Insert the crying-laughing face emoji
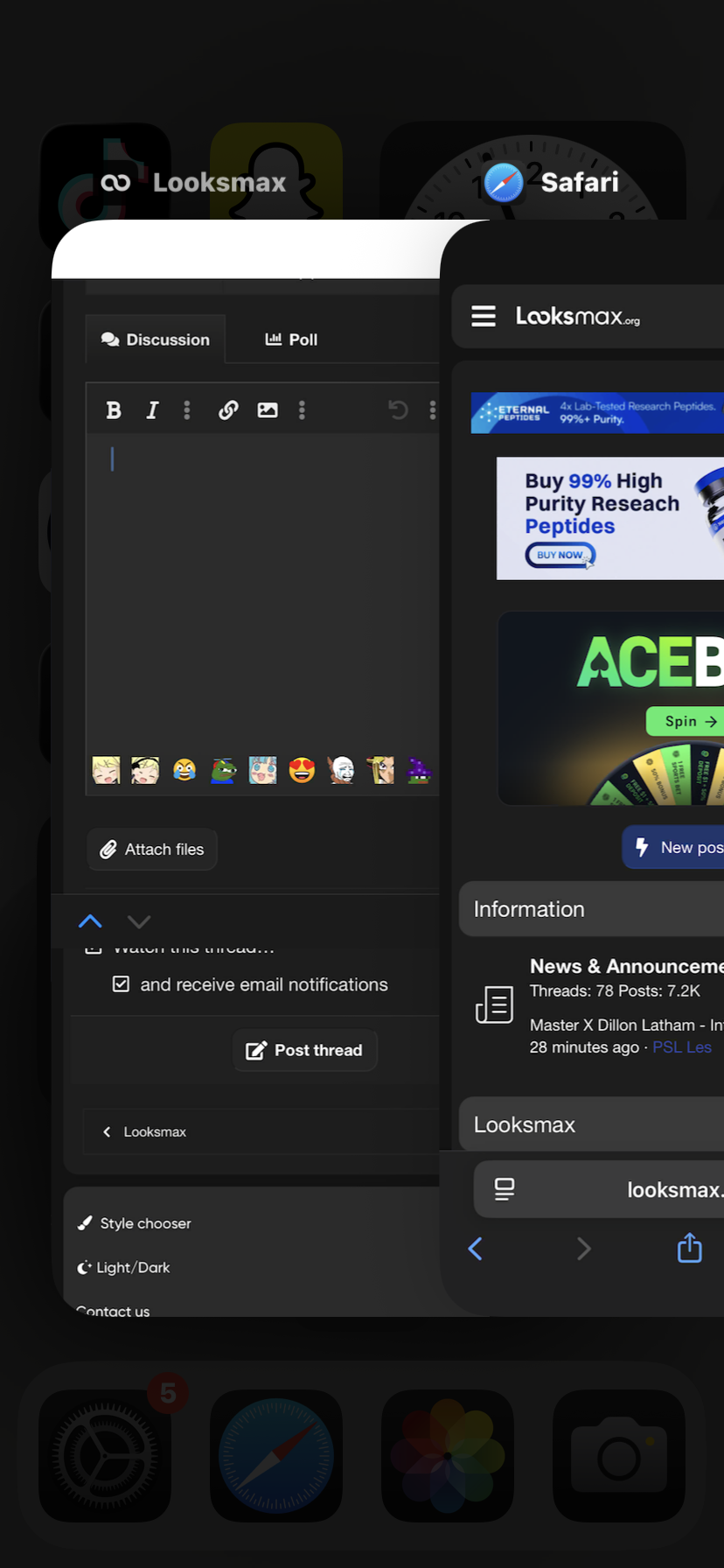 point(184,770)
